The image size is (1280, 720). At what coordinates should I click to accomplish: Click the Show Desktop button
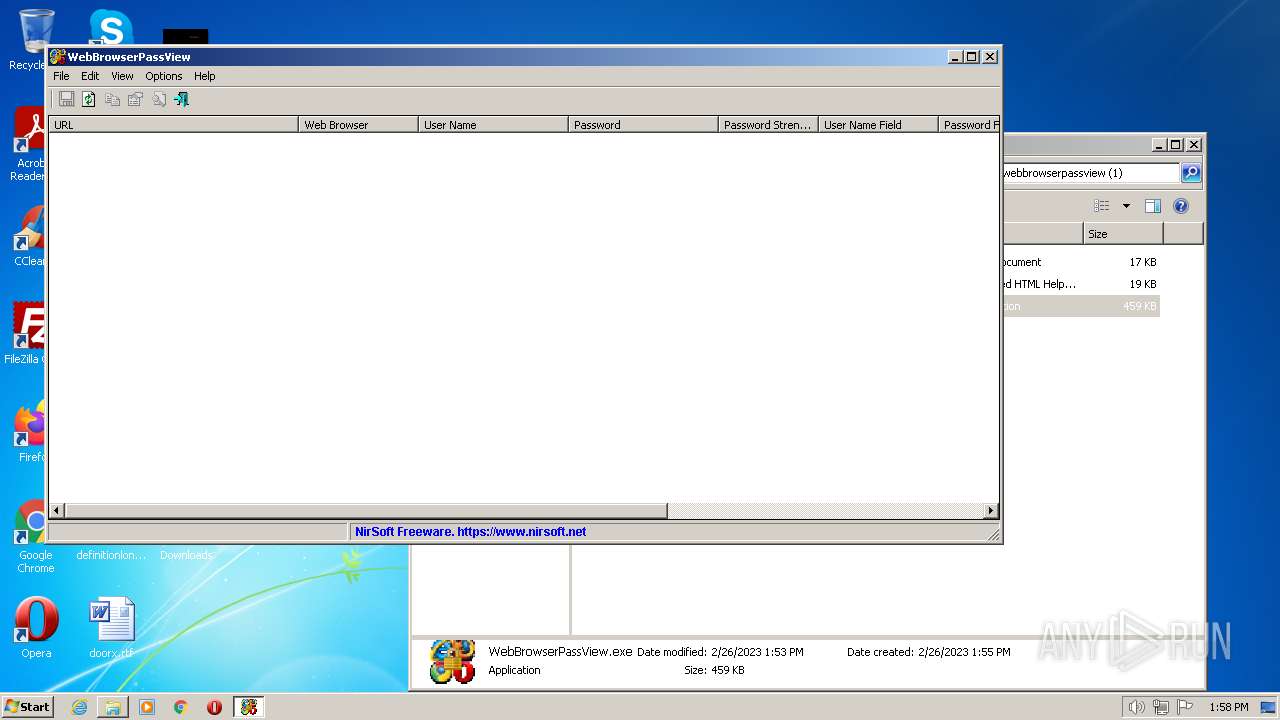click(x=1269, y=707)
